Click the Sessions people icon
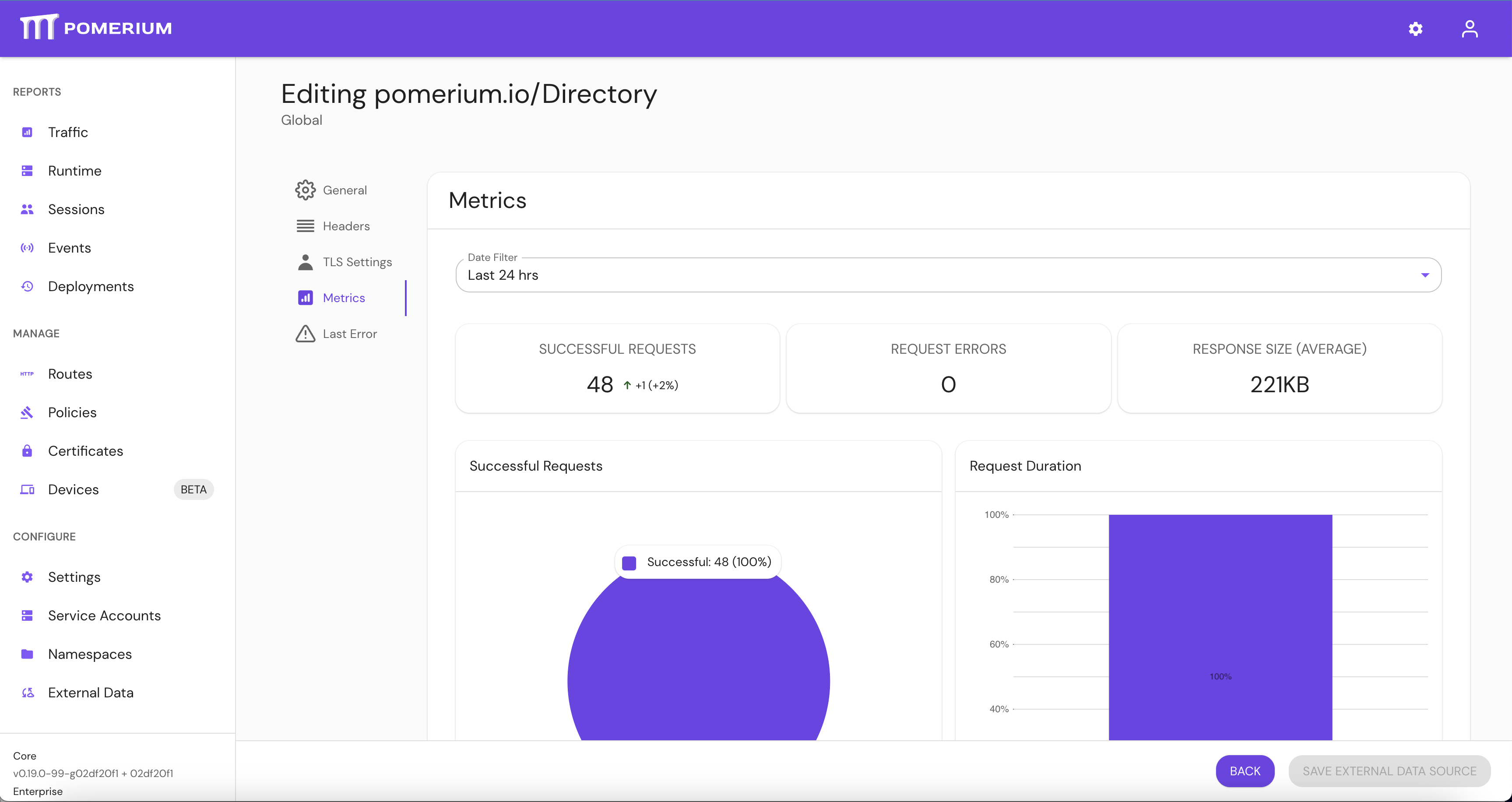Viewport: 1512px width, 802px height. (x=27, y=209)
